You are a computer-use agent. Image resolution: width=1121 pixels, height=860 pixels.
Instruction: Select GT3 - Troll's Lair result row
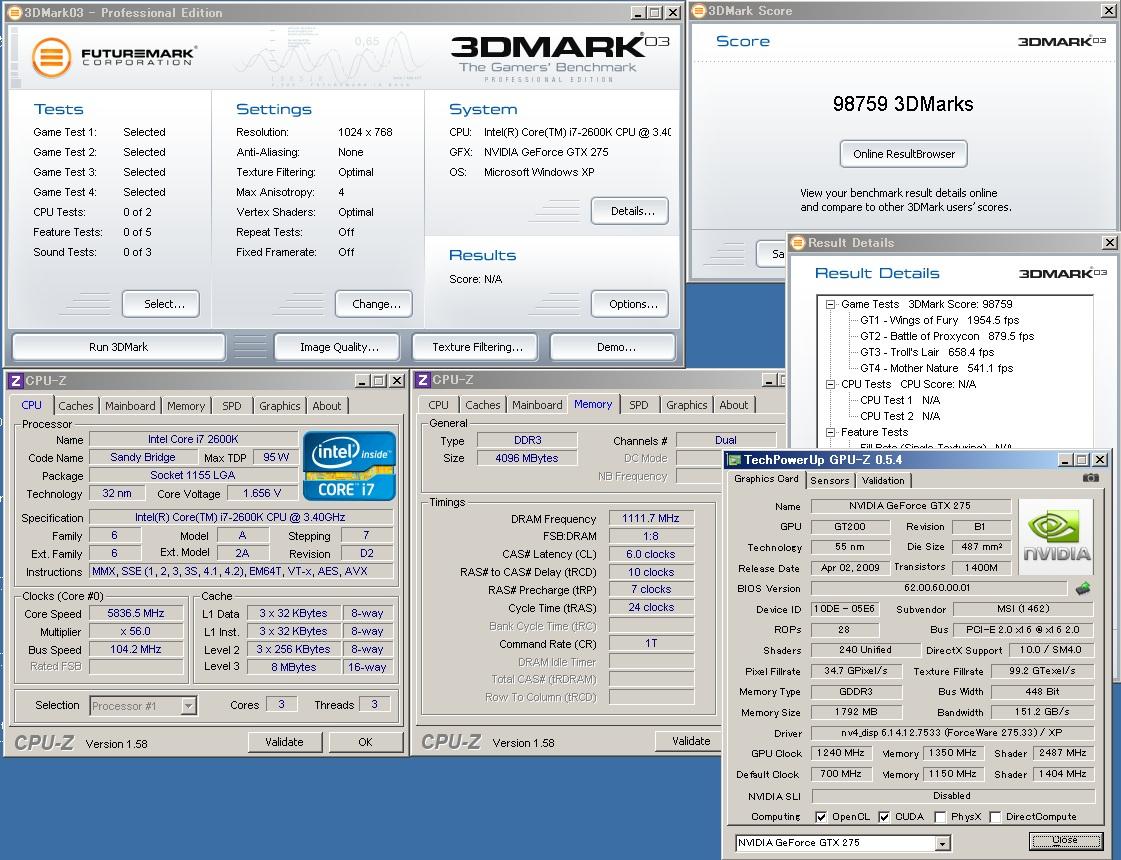[927, 352]
